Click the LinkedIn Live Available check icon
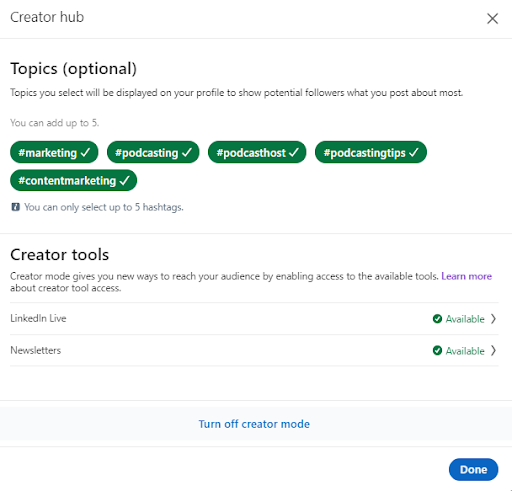This screenshot has width=512, height=491. point(437,319)
